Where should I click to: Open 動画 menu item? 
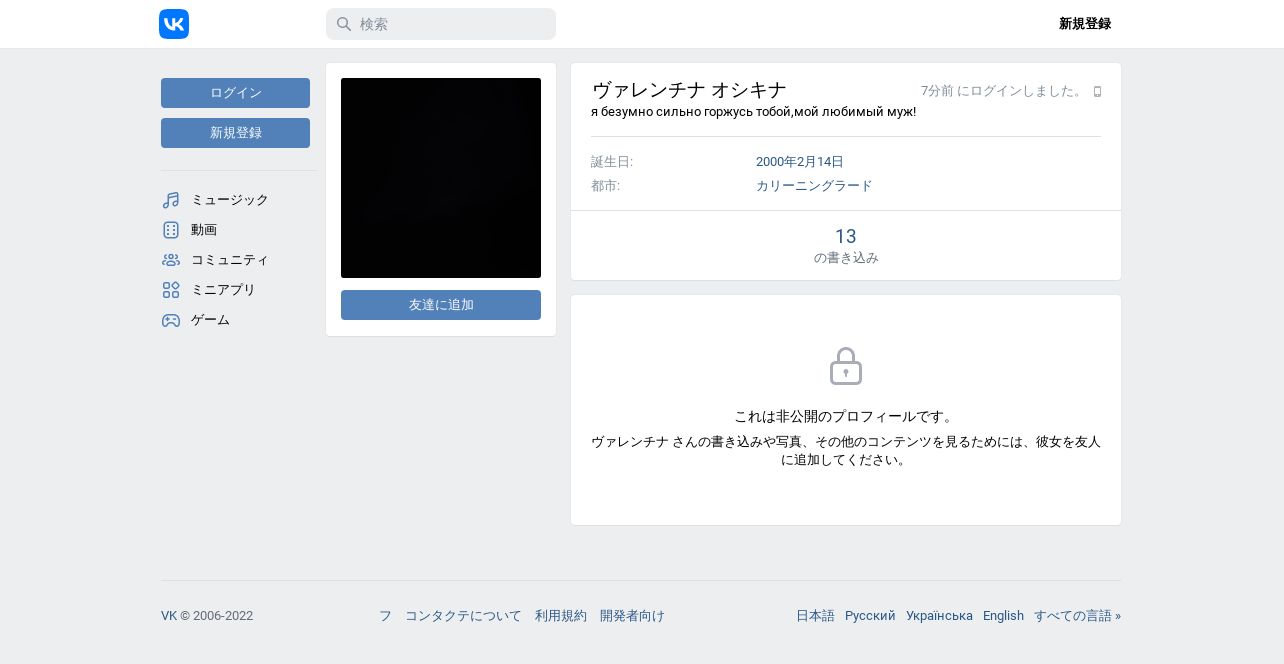tap(235, 230)
